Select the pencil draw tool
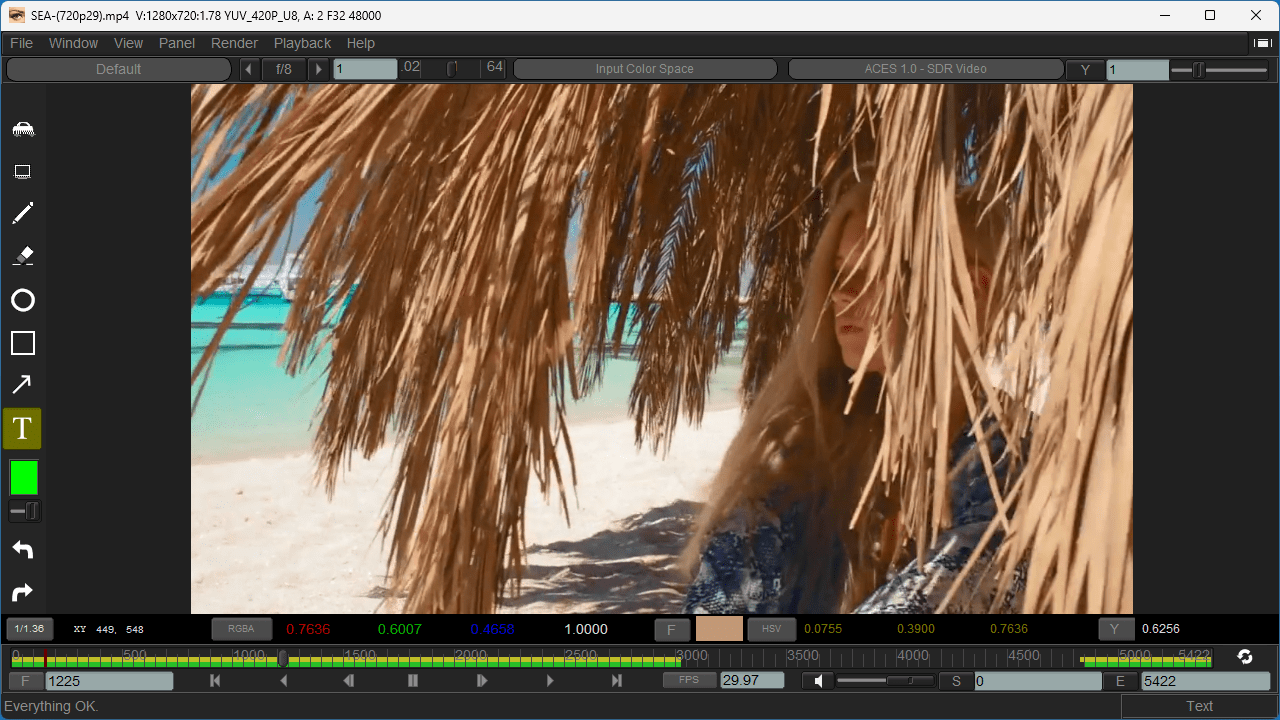The width and height of the screenshot is (1280, 720). coord(23,213)
